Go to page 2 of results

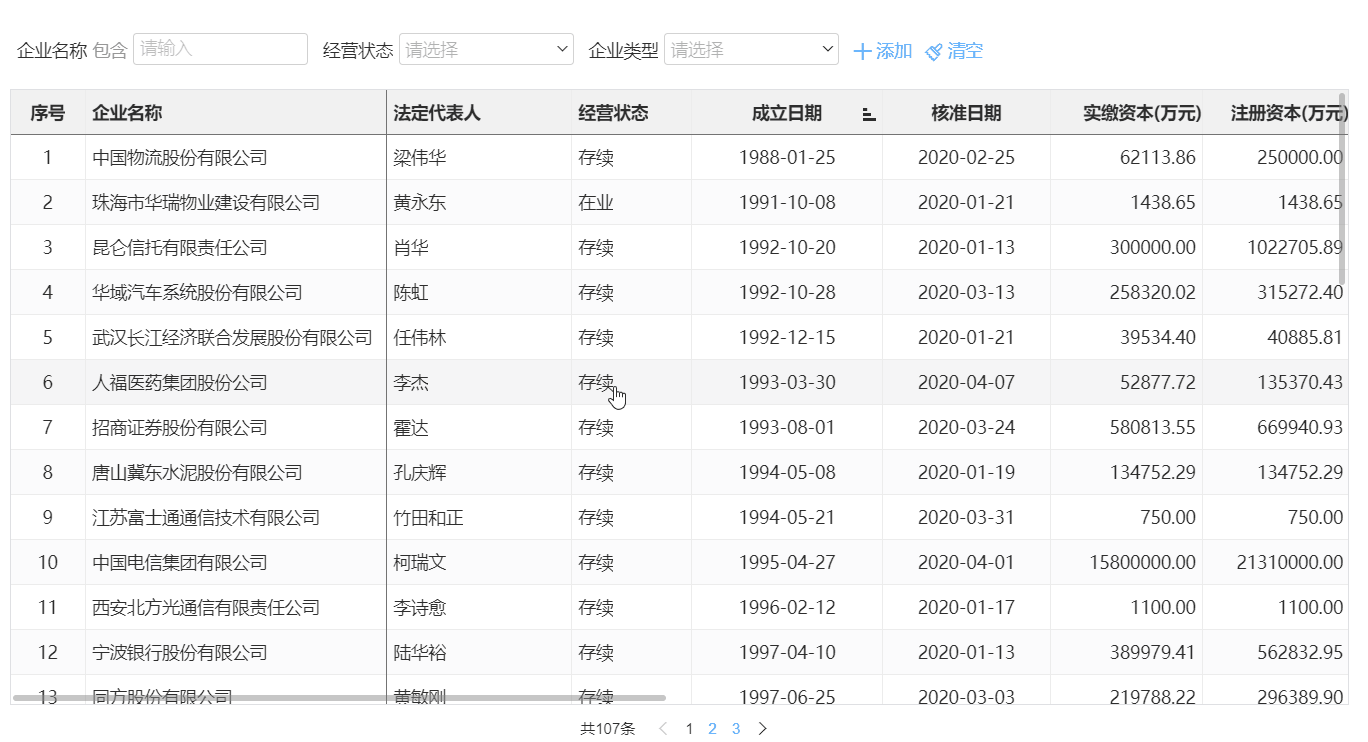pyautogui.click(x=712, y=729)
